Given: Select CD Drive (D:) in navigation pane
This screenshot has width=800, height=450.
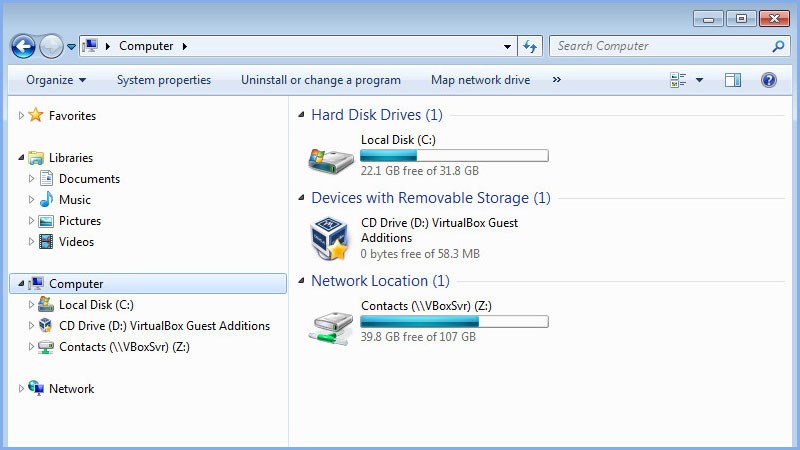Looking at the screenshot, I should 164,326.
